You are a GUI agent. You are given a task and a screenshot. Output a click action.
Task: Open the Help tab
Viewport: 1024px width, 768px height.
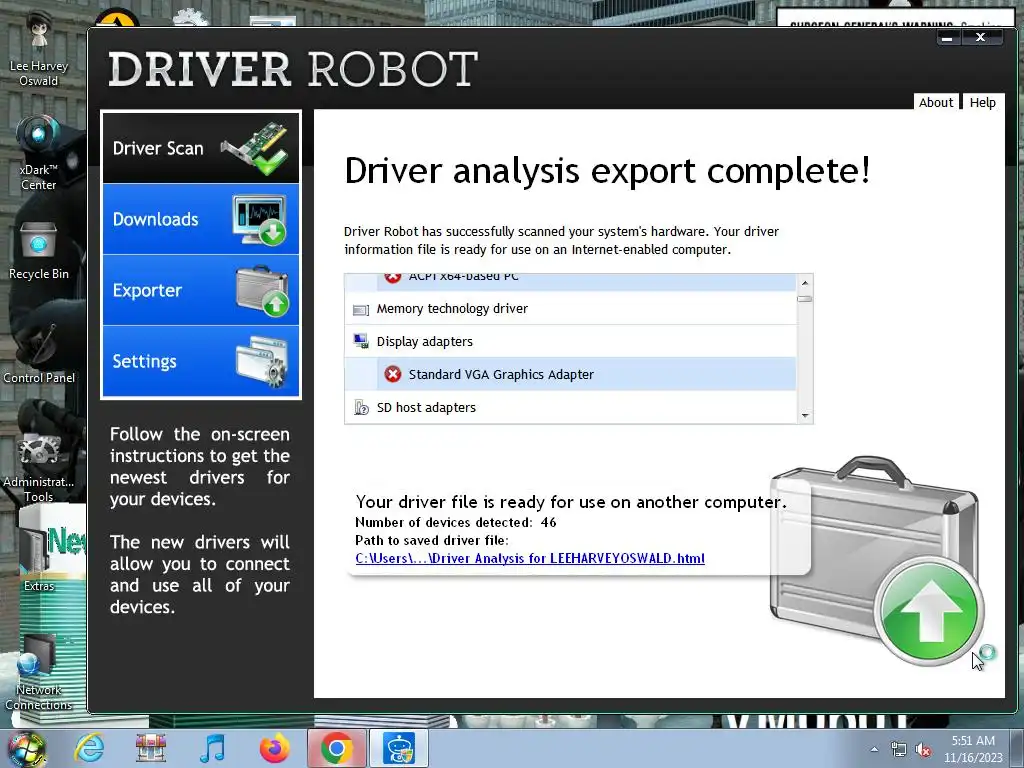point(982,103)
